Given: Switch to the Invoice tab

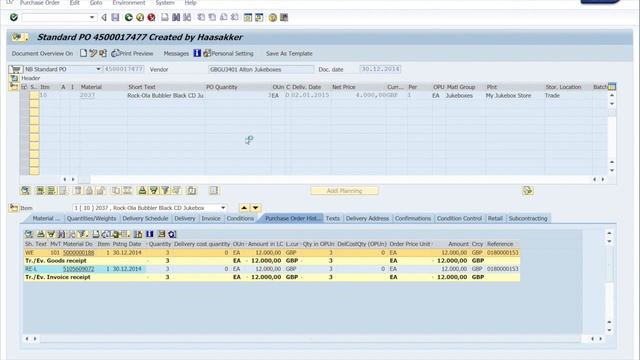Looking at the screenshot, I should [x=211, y=218].
